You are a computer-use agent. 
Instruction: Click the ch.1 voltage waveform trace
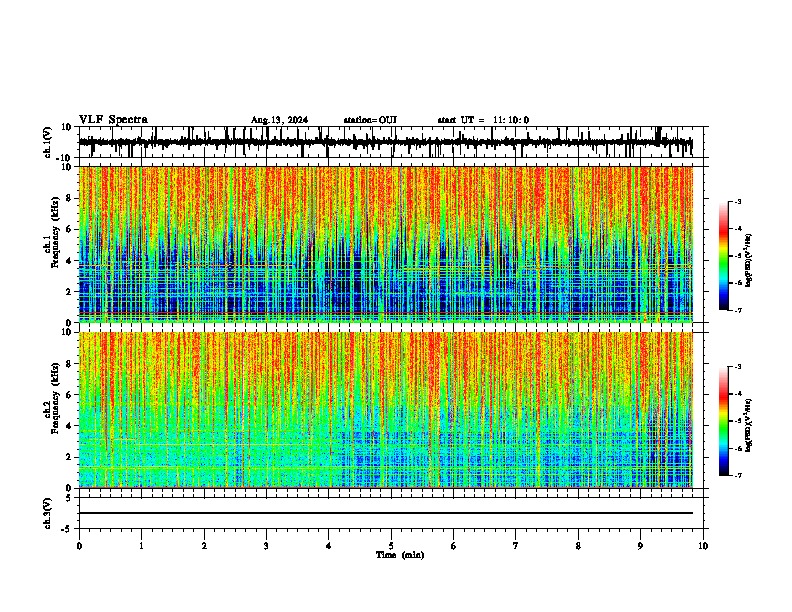pyautogui.click(x=386, y=142)
